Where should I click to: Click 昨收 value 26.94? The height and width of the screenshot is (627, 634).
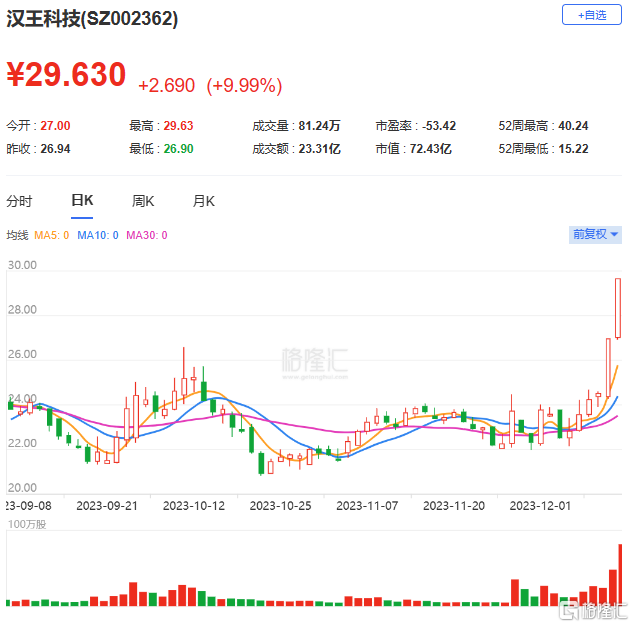(55, 149)
